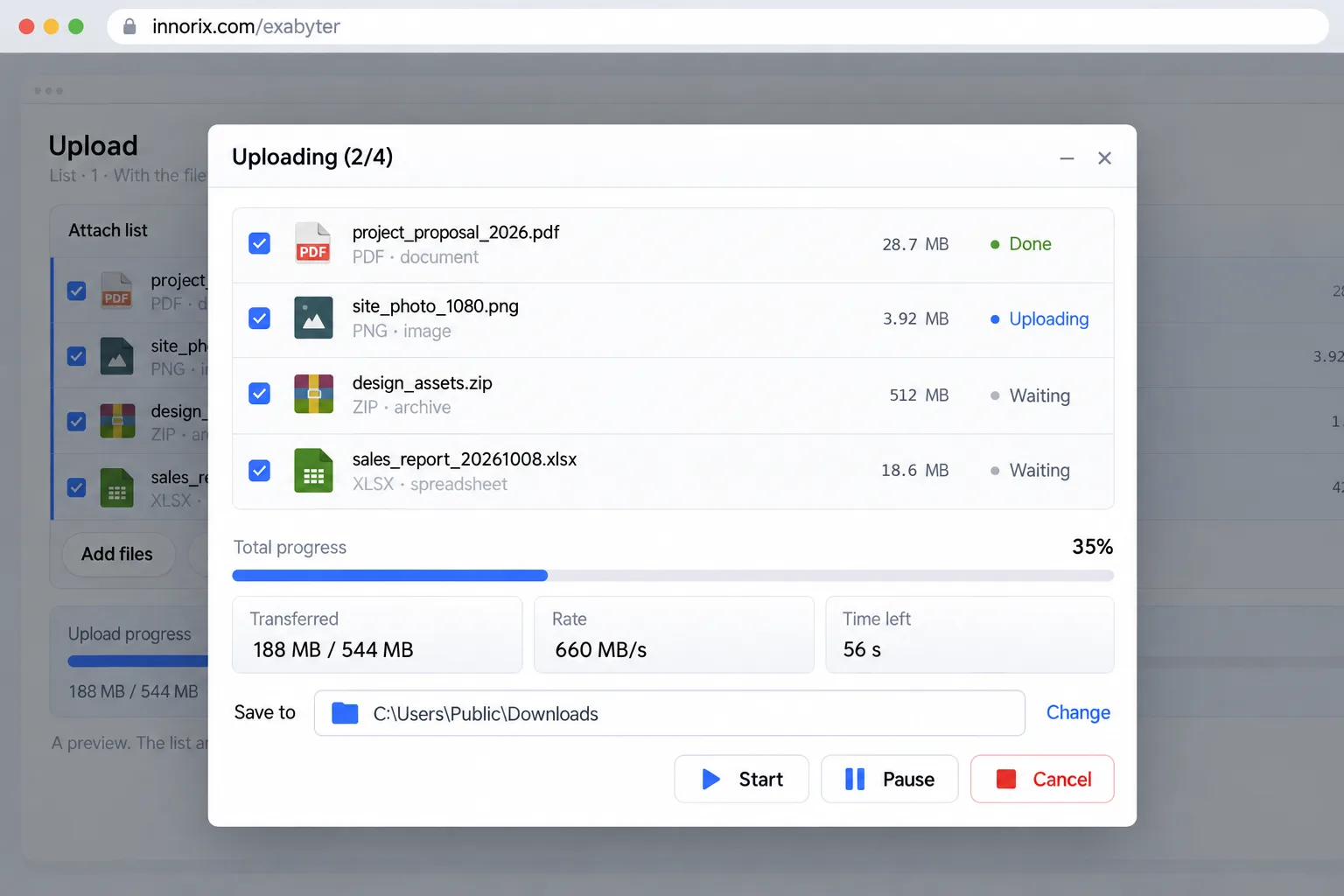Click the Change link for the save location
1344x896 pixels.
1078,712
